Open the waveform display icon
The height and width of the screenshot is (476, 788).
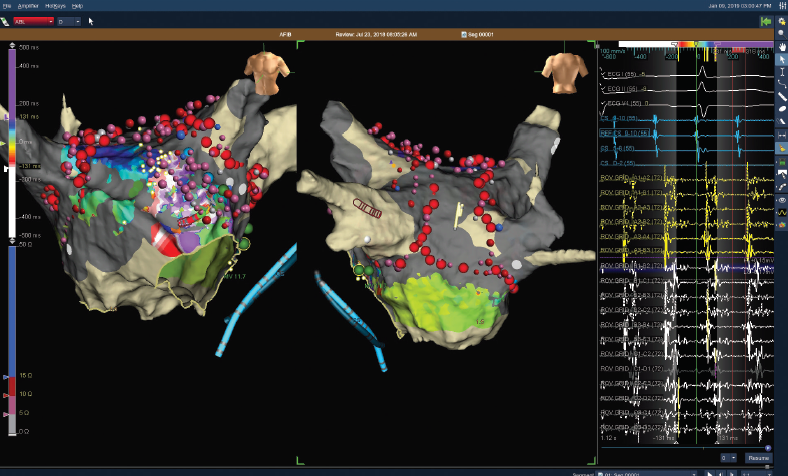coord(782,213)
